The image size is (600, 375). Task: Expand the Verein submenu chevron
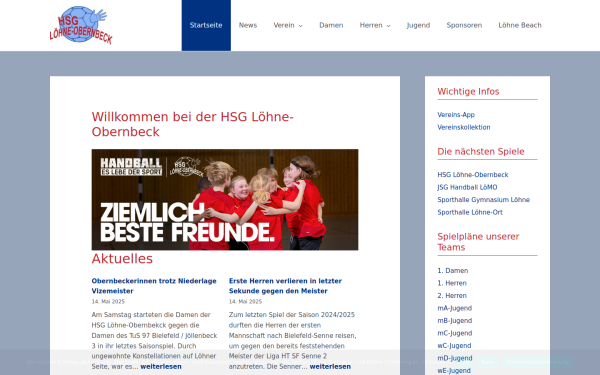click(300, 26)
